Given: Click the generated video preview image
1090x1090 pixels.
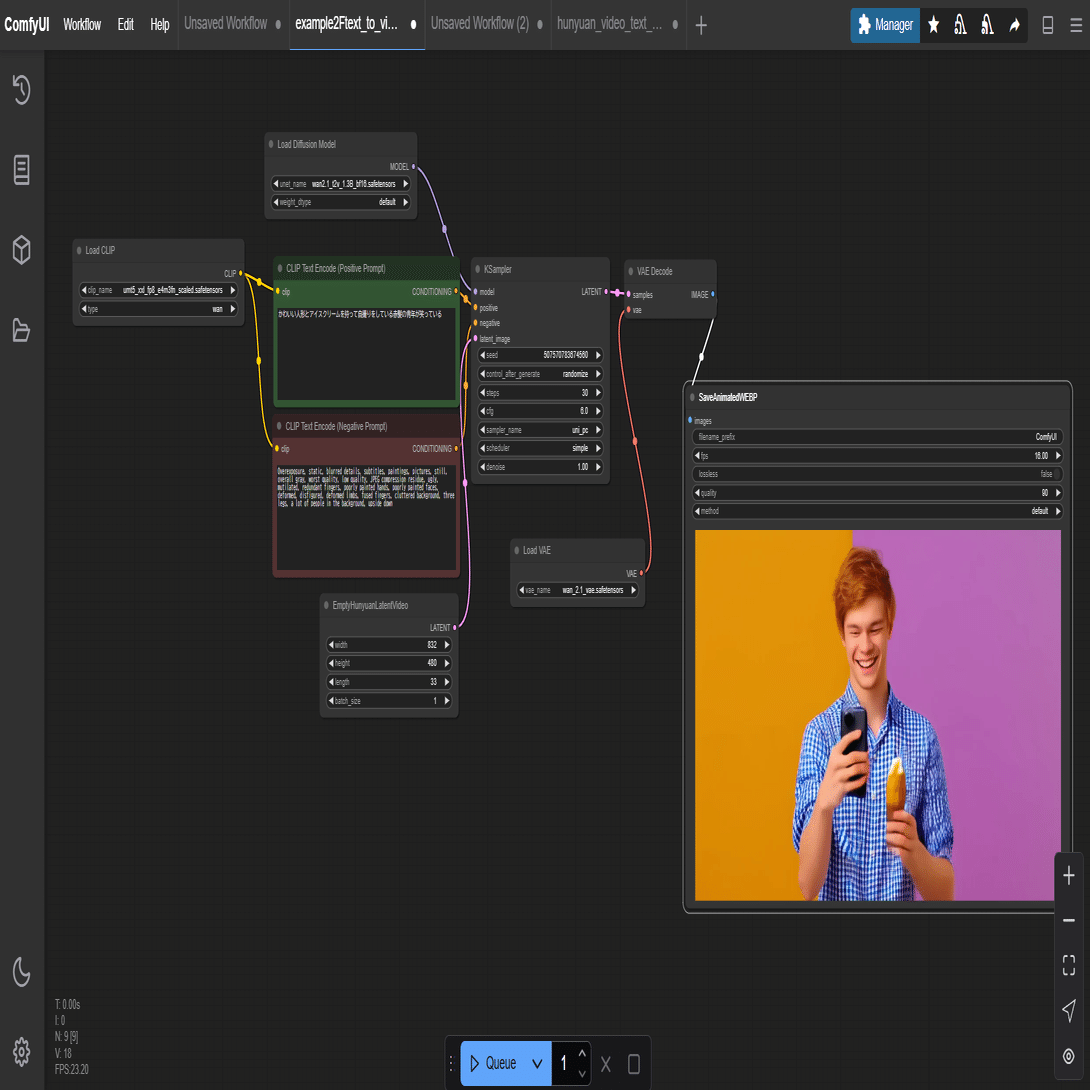Looking at the screenshot, I should 877,715.
